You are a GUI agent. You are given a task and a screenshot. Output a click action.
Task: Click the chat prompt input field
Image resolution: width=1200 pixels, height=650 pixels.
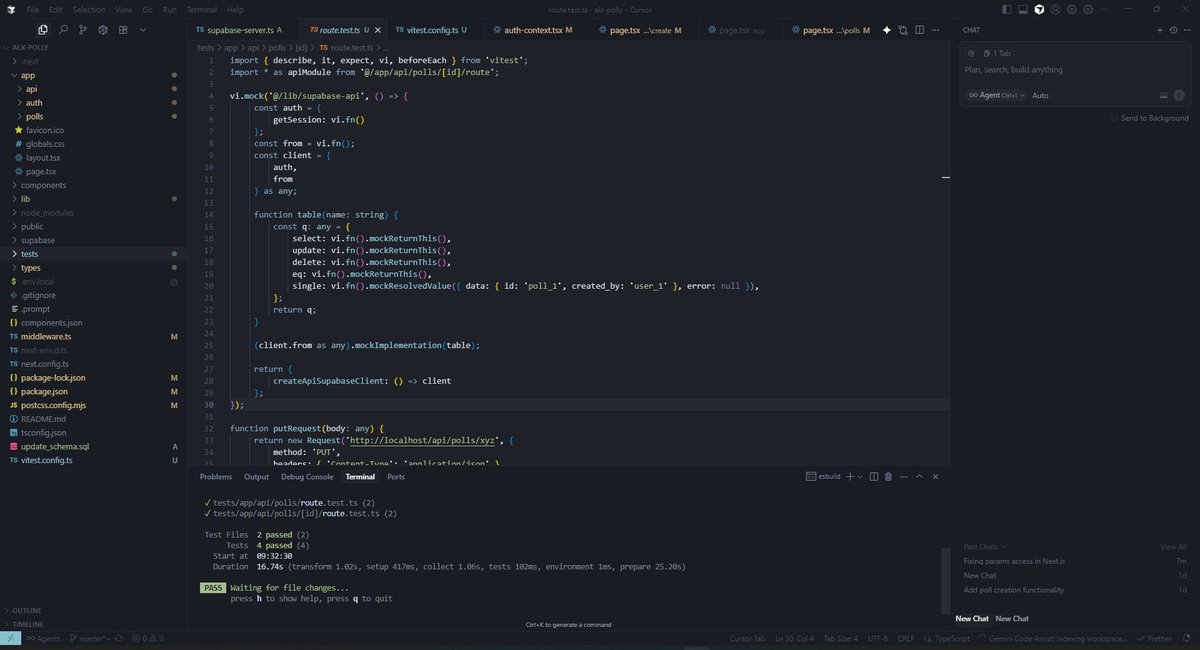(1075, 71)
